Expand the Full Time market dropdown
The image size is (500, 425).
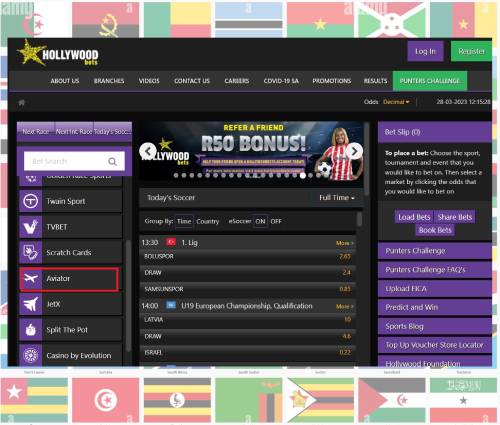[x=337, y=198]
